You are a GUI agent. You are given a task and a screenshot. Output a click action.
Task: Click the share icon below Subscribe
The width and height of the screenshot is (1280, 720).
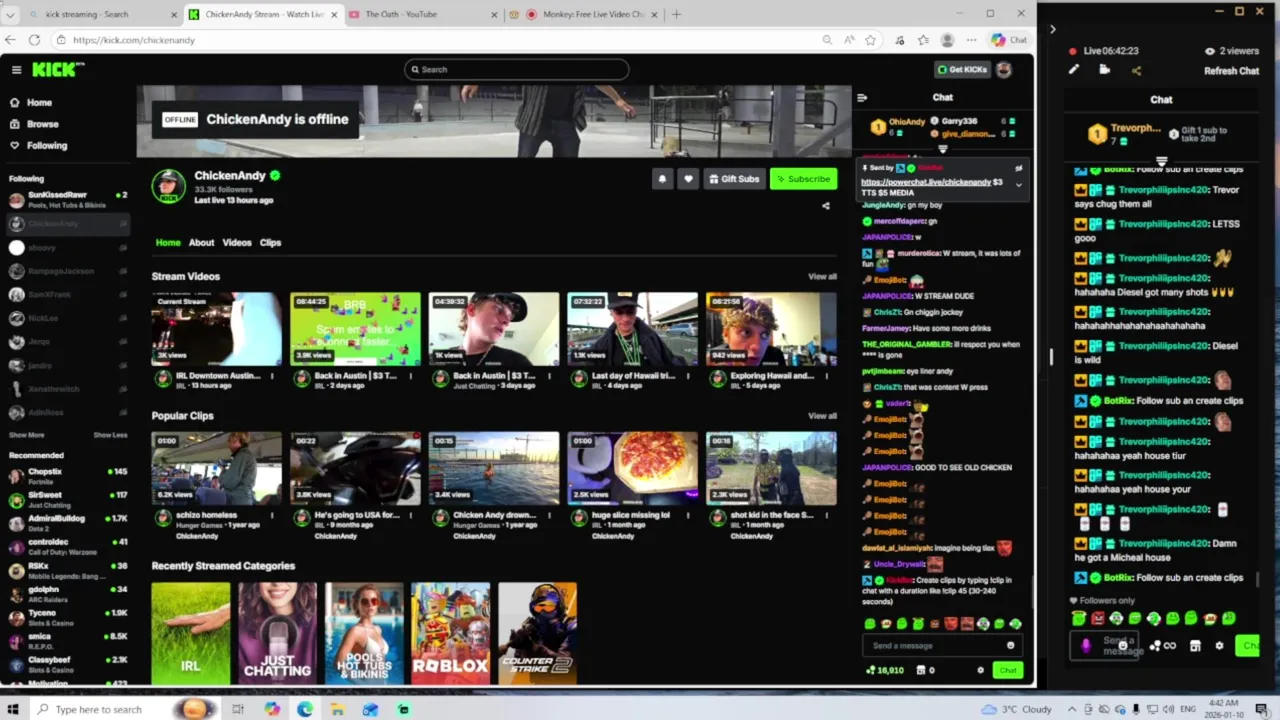coord(826,206)
